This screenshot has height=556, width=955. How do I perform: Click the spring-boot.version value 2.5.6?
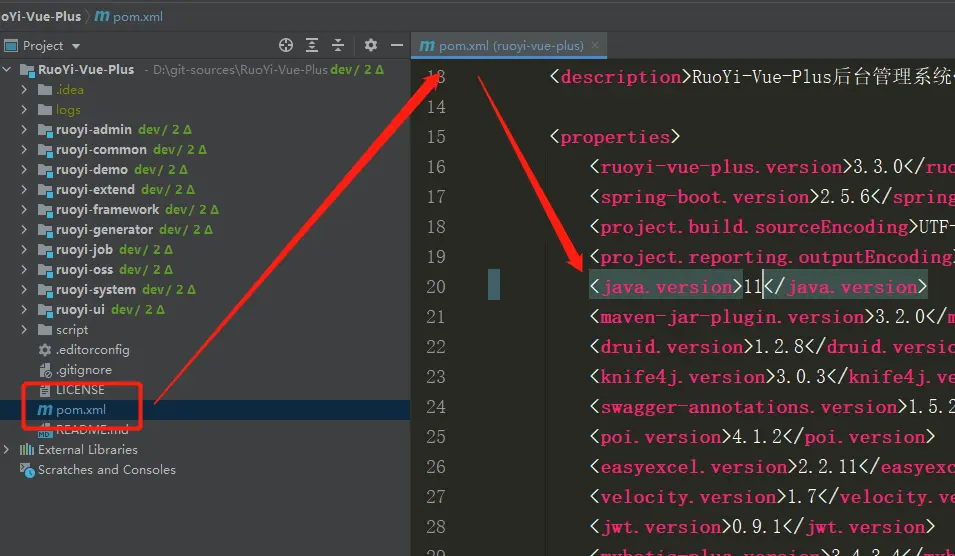(845, 197)
